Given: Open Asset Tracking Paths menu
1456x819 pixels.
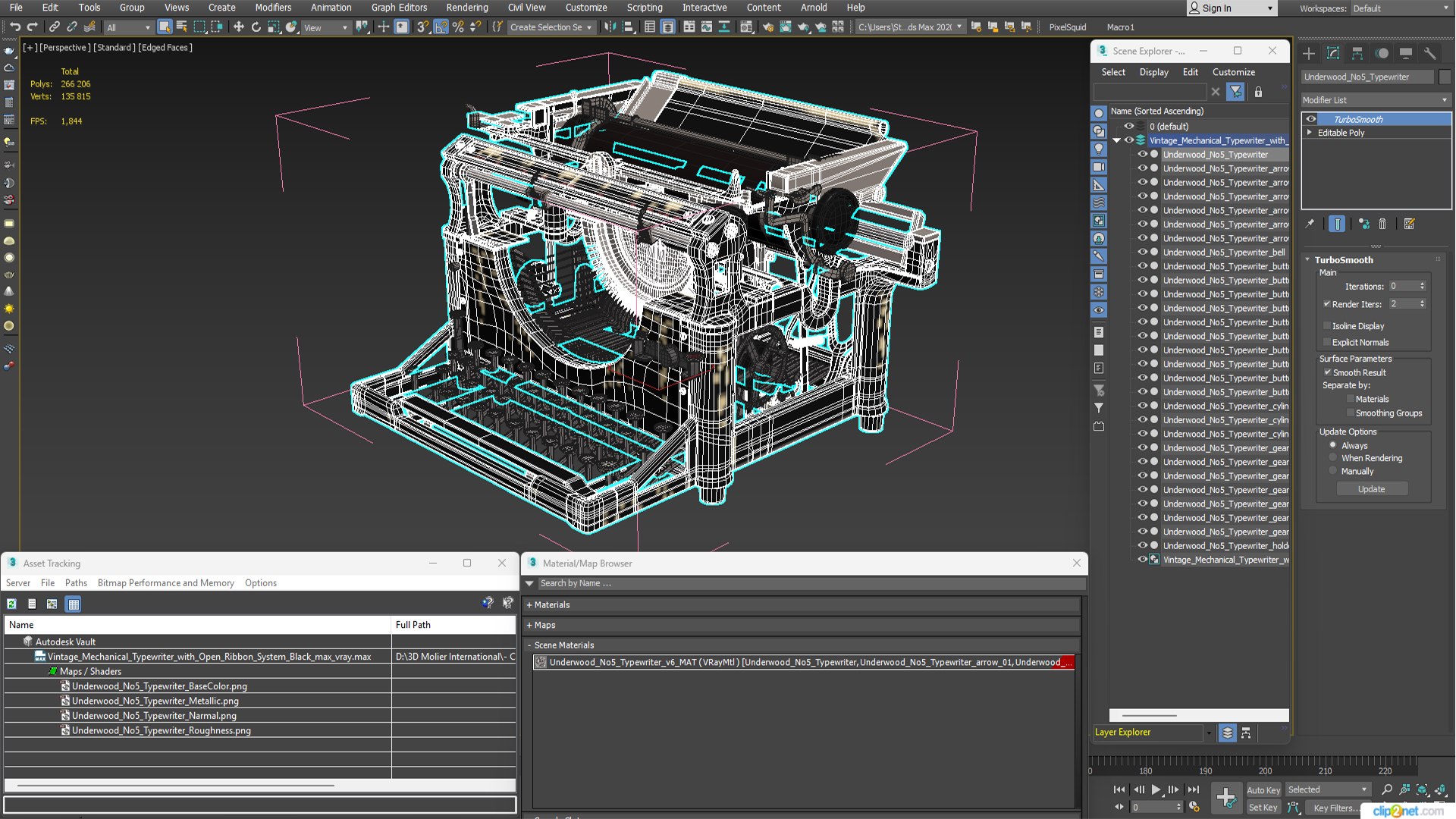Looking at the screenshot, I should 76,583.
